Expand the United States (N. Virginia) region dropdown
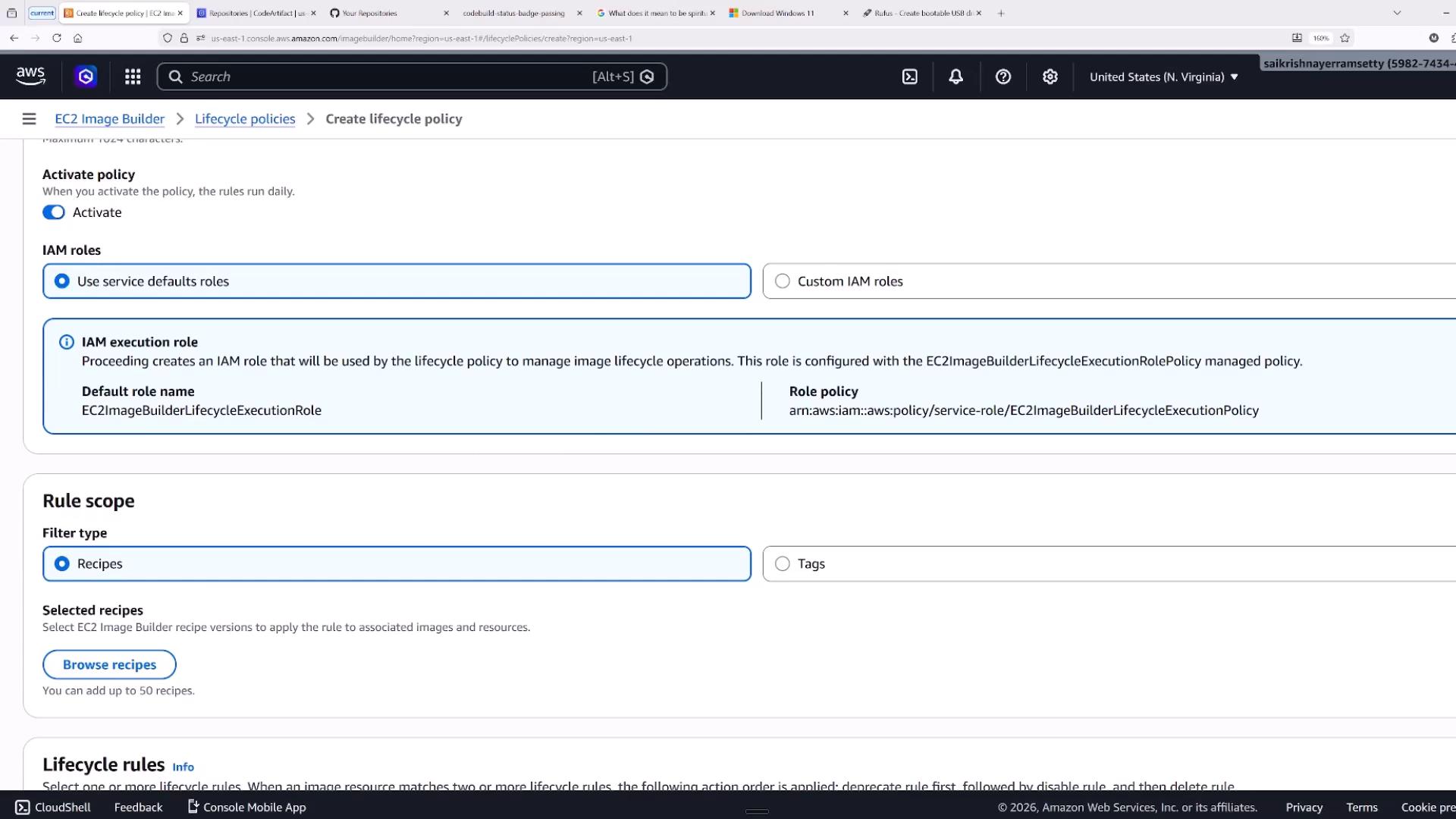This screenshot has height=819, width=1456. click(x=1163, y=77)
